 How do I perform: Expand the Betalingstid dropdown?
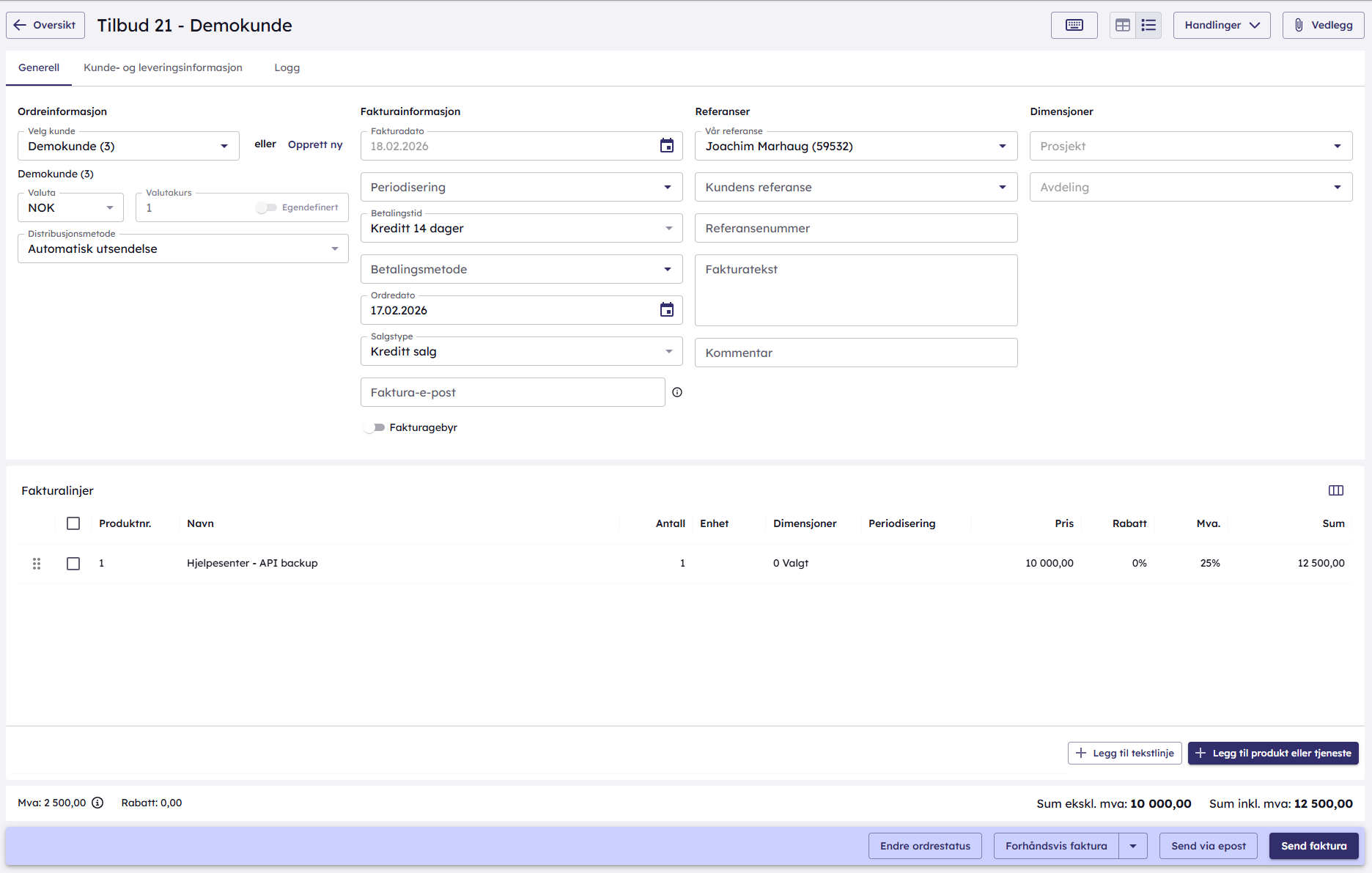[x=521, y=228]
